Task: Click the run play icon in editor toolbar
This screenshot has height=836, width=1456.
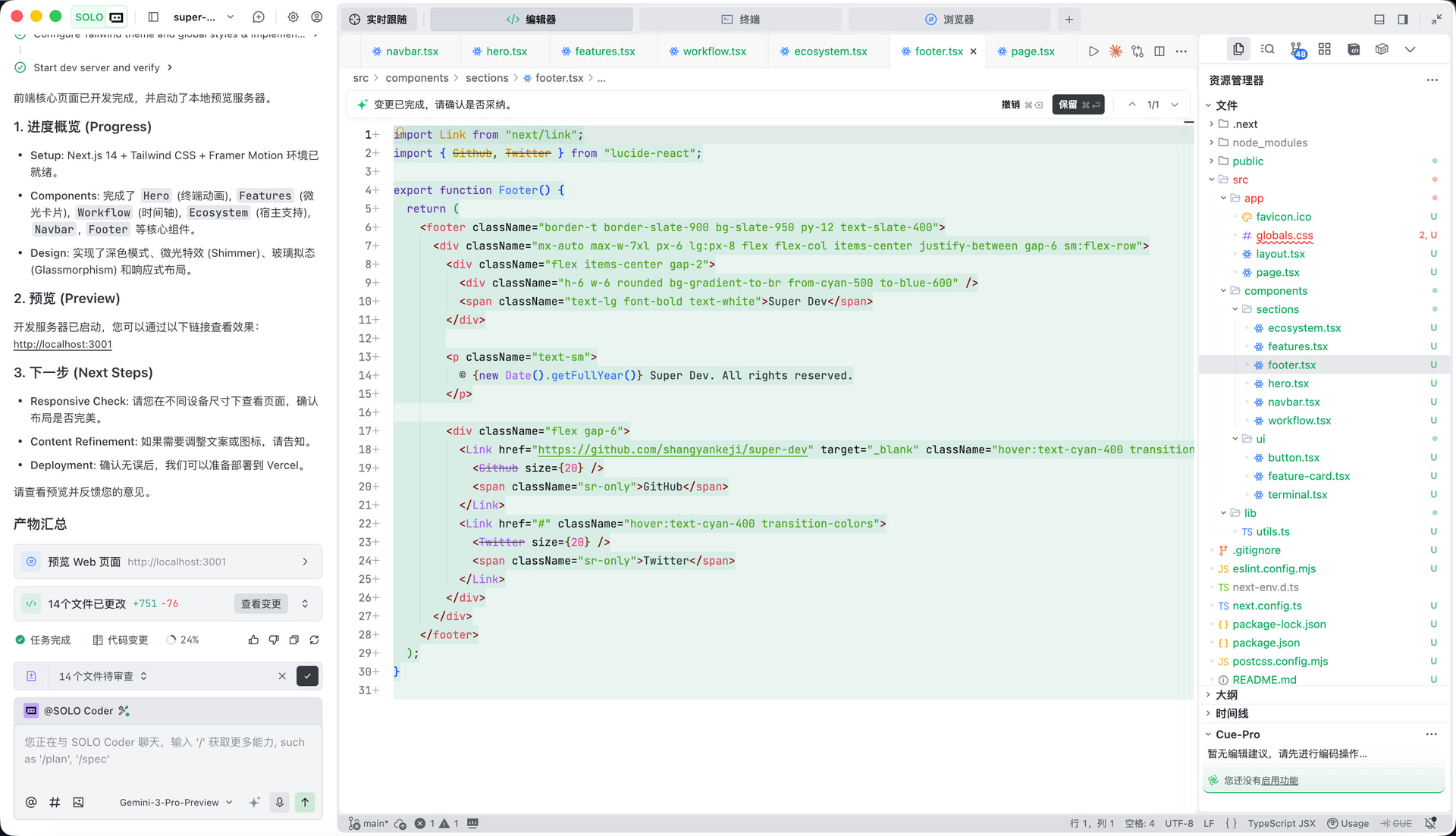Action: 1093,52
